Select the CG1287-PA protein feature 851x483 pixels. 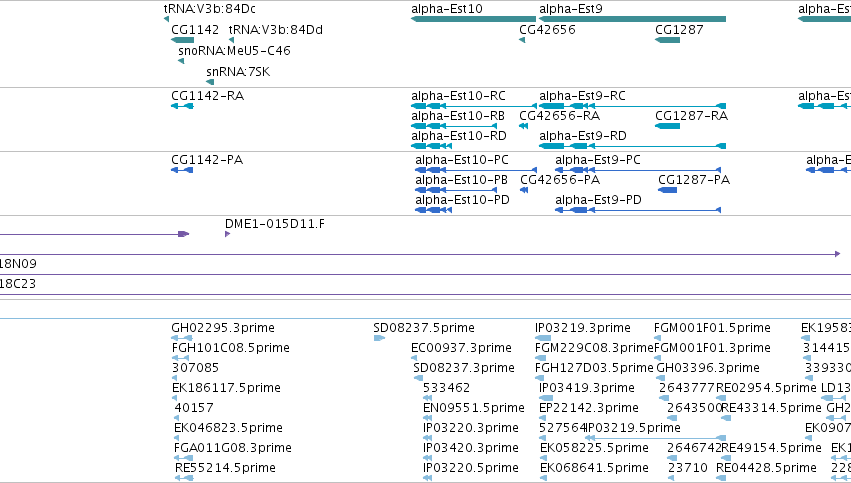coord(694,180)
